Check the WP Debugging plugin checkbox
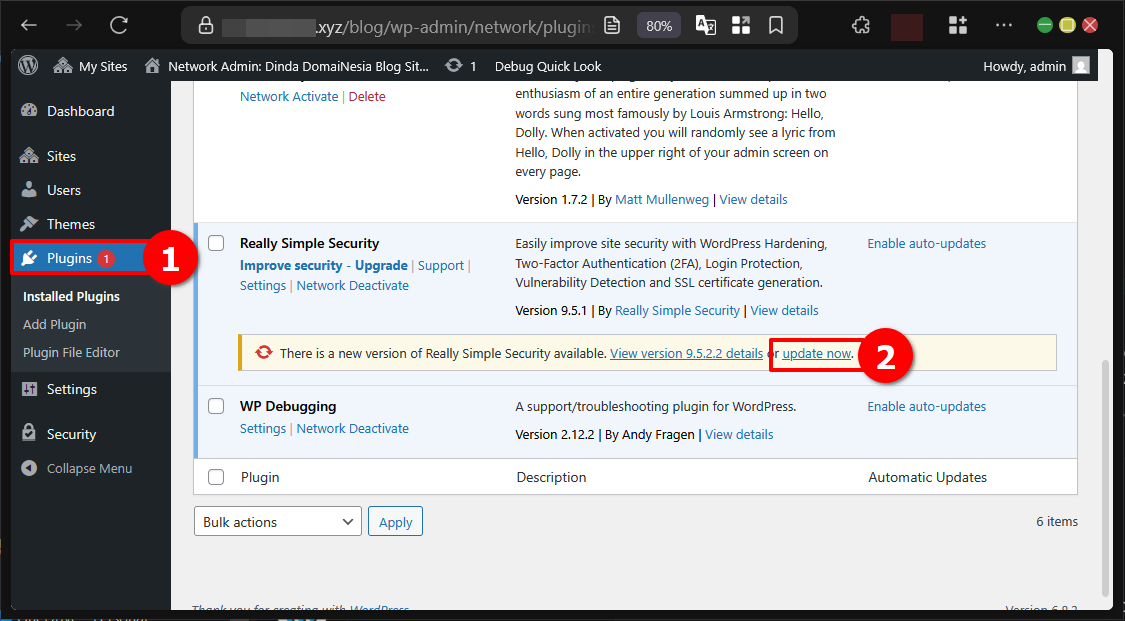Image resolution: width=1125 pixels, height=621 pixels. pyautogui.click(x=216, y=406)
